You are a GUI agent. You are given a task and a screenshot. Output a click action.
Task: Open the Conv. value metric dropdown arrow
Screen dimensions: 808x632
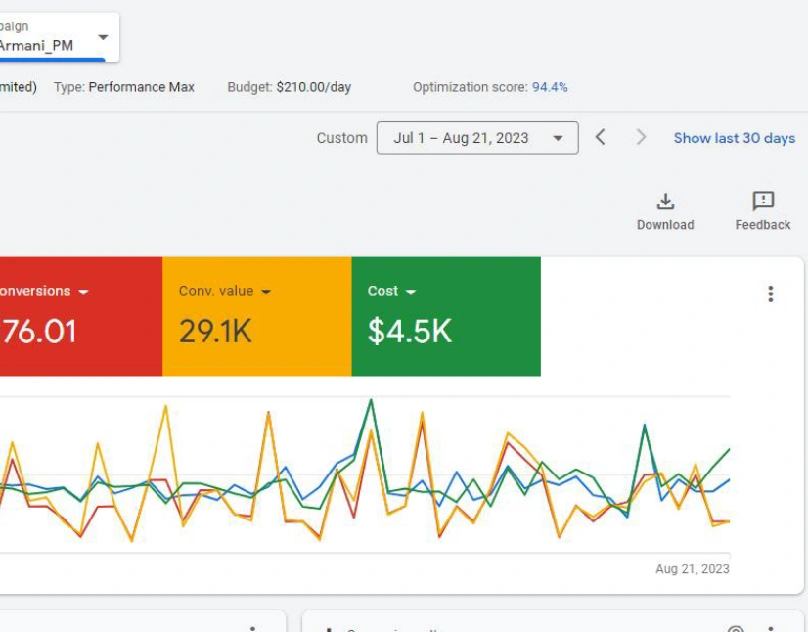pos(266,292)
